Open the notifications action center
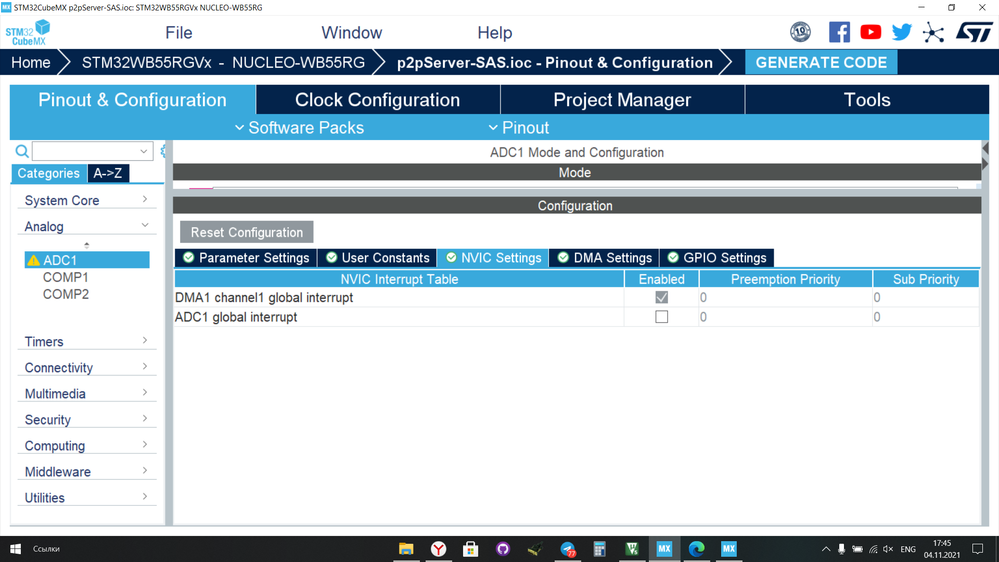This screenshot has height=562, width=999. coord(977,549)
